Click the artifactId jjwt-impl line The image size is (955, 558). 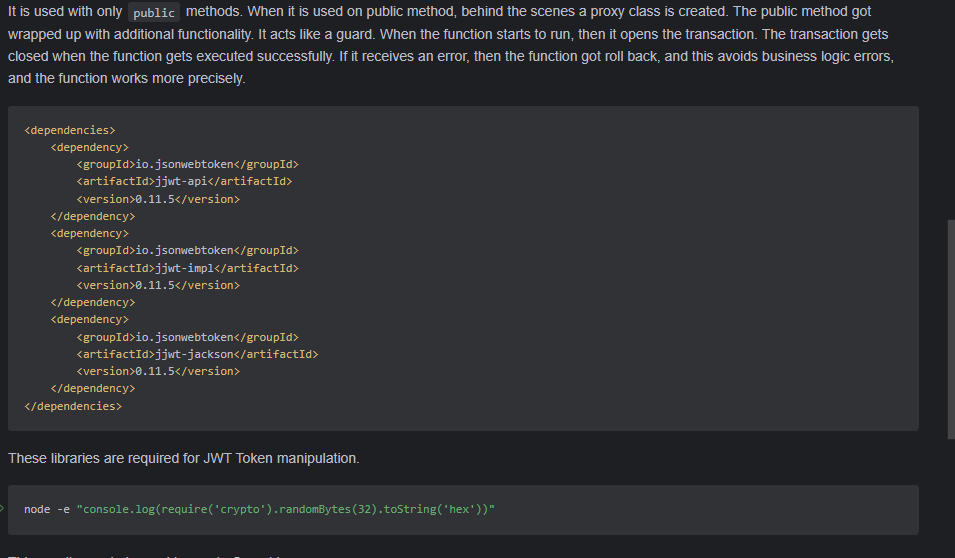pyautogui.click(x=188, y=268)
